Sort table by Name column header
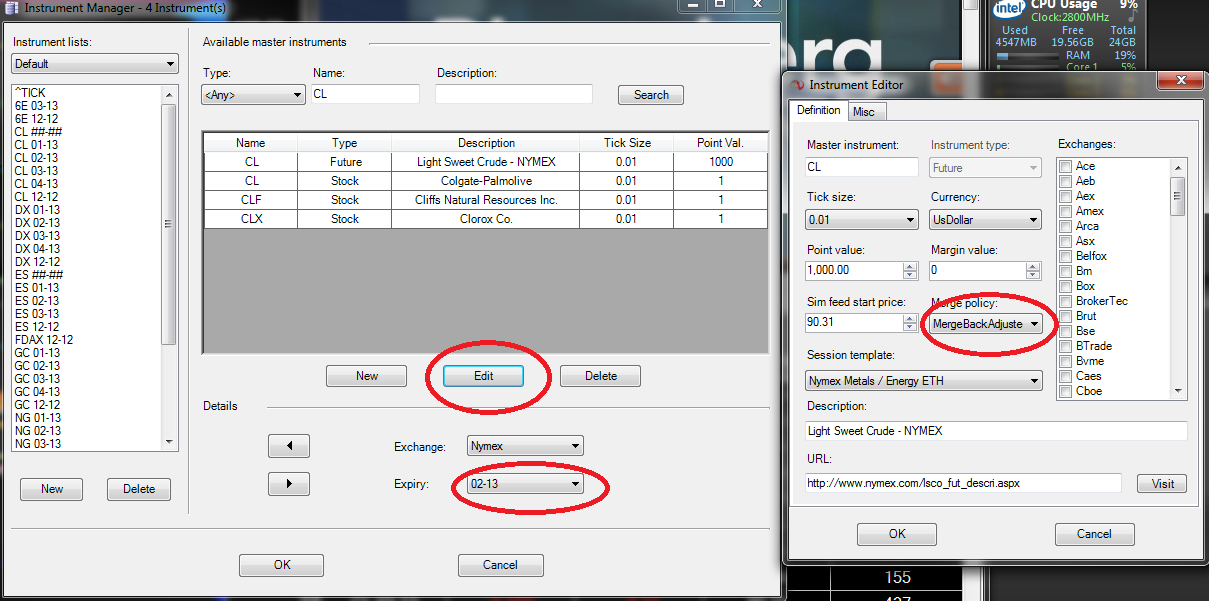Image resolution: width=1209 pixels, height=601 pixels. pyautogui.click(x=251, y=143)
